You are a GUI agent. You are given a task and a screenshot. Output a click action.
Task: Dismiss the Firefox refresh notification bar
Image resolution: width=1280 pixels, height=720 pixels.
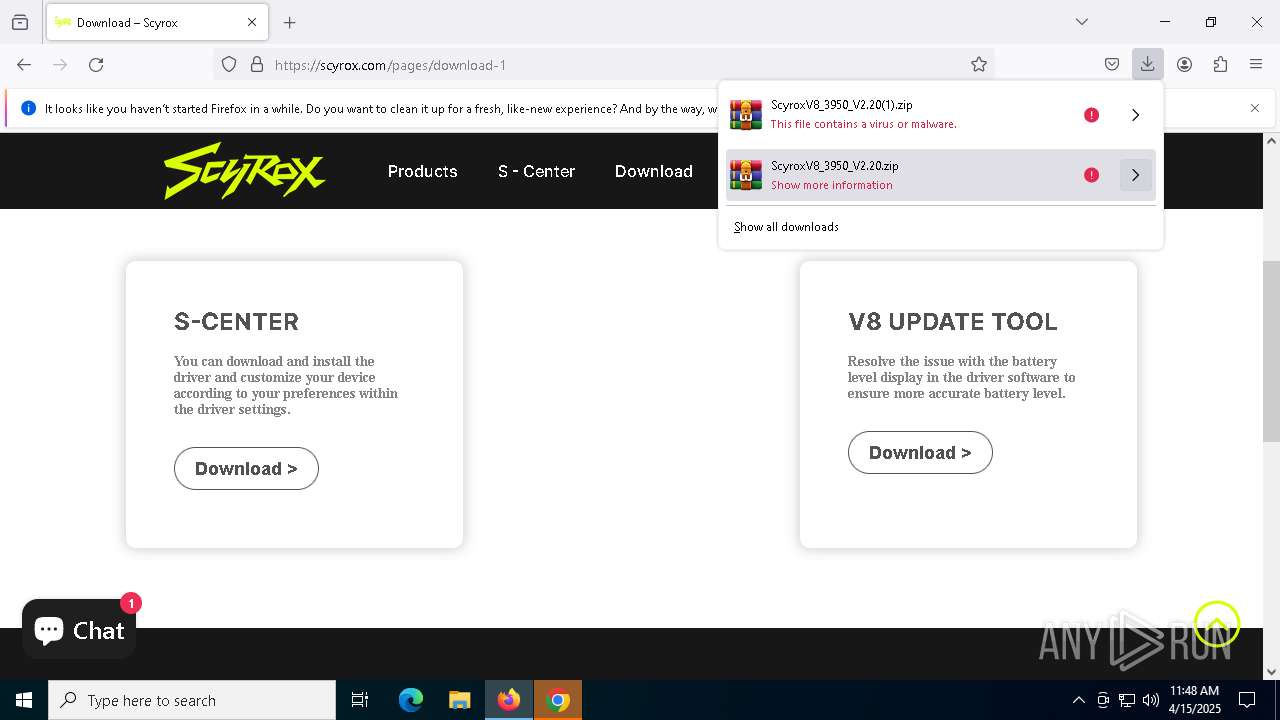[1255, 108]
